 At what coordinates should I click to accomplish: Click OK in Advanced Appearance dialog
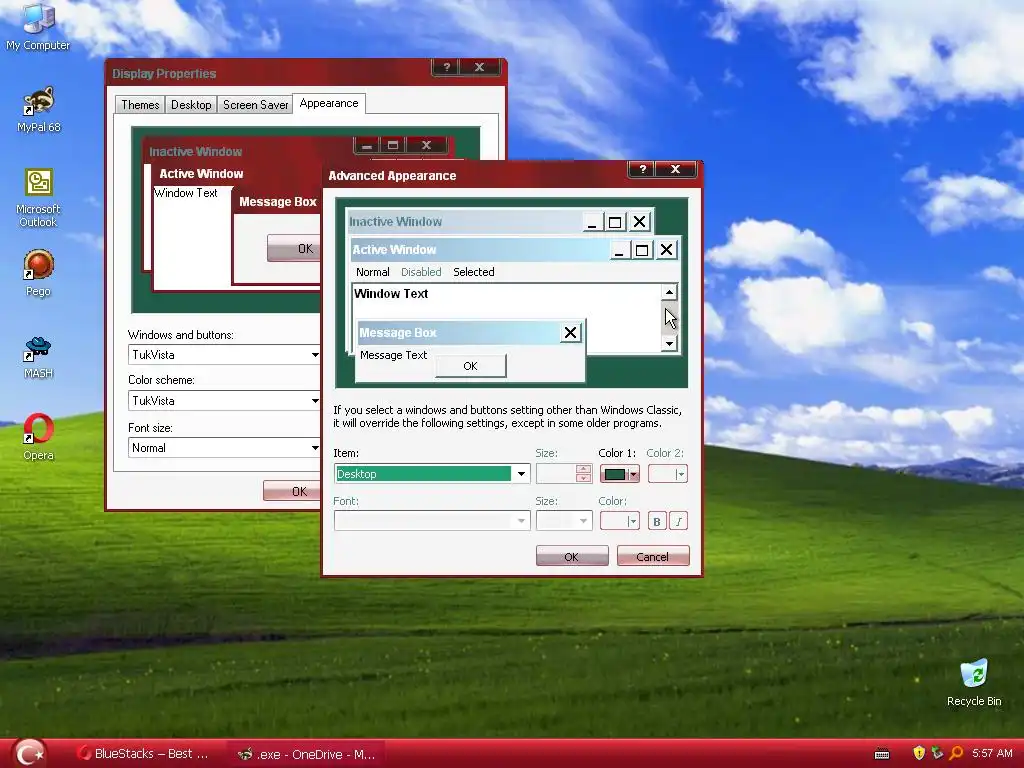[x=572, y=556]
